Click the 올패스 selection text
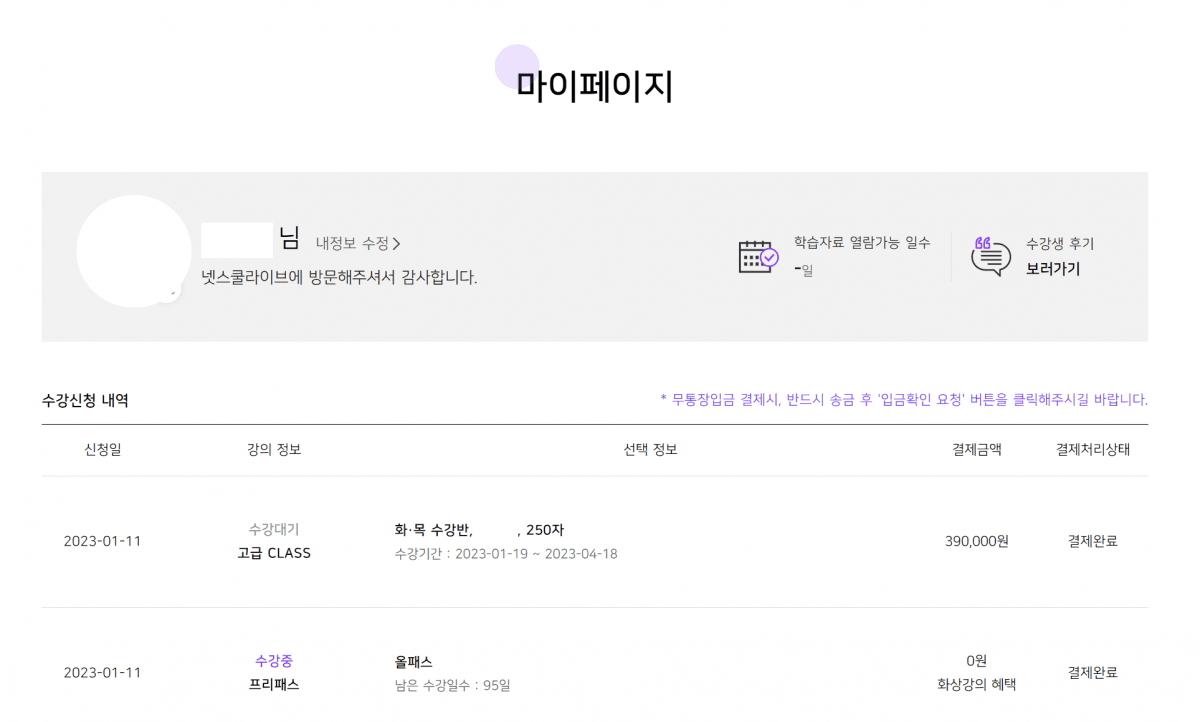This screenshot has width=1200, height=722. [414, 662]
